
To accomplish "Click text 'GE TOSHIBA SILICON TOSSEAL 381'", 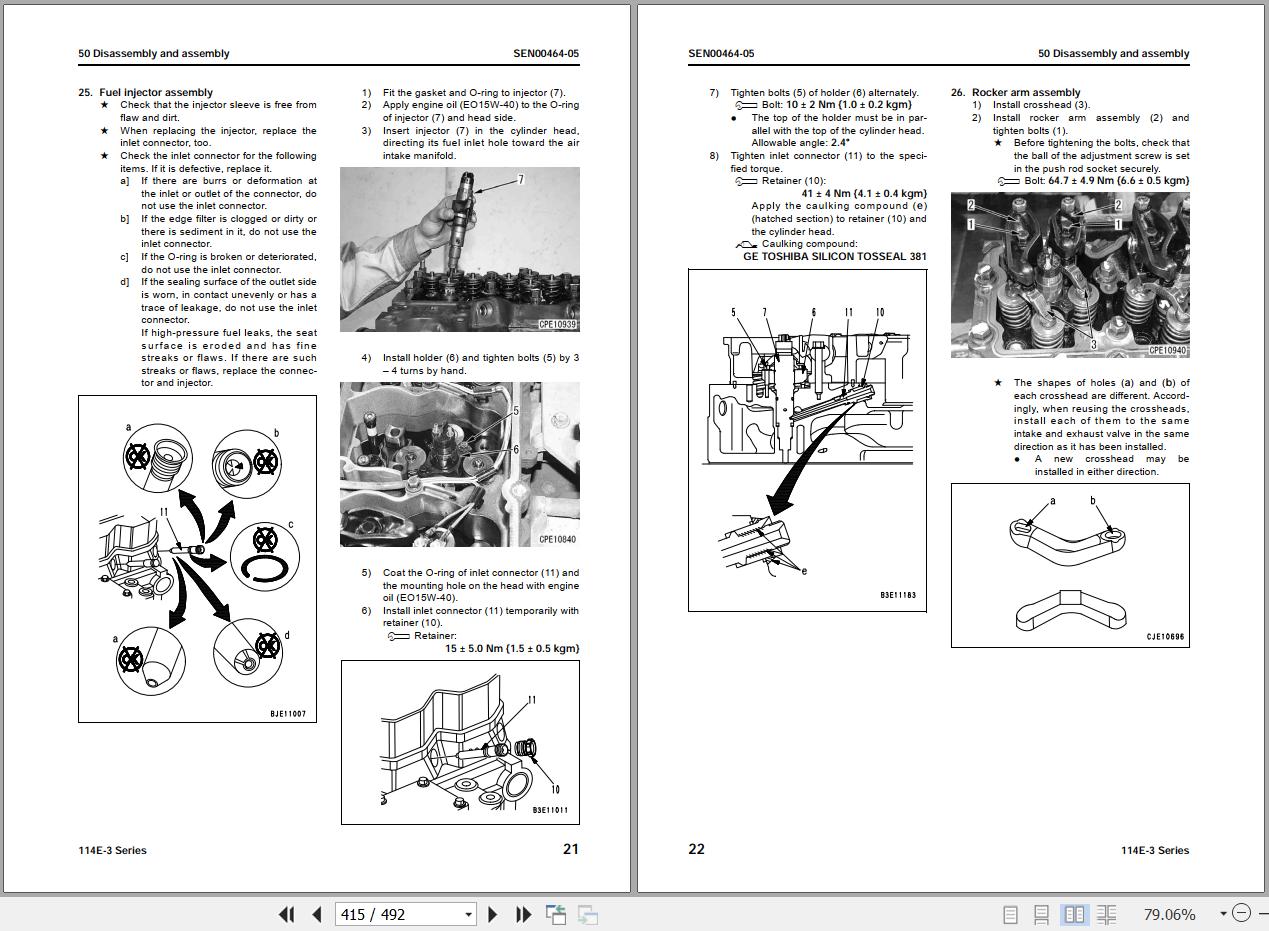I will [x=835, y=256].
